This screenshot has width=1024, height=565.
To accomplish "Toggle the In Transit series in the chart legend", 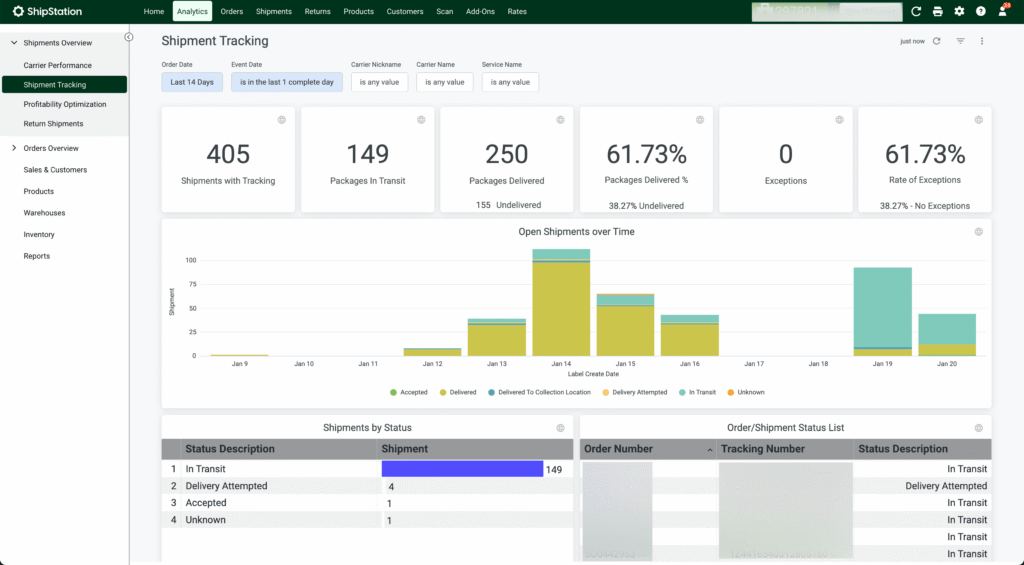I will 698,392.
